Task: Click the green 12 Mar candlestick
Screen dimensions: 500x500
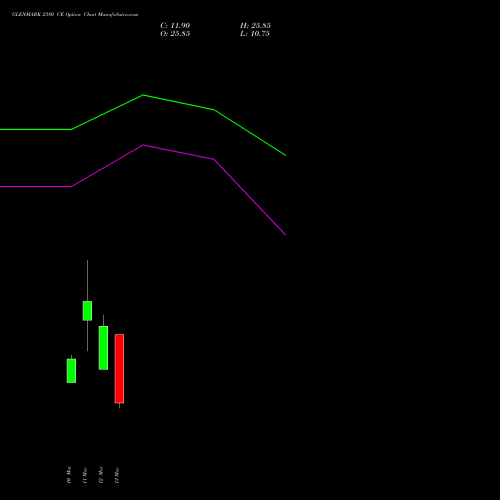Action: [x=103, y=348]
